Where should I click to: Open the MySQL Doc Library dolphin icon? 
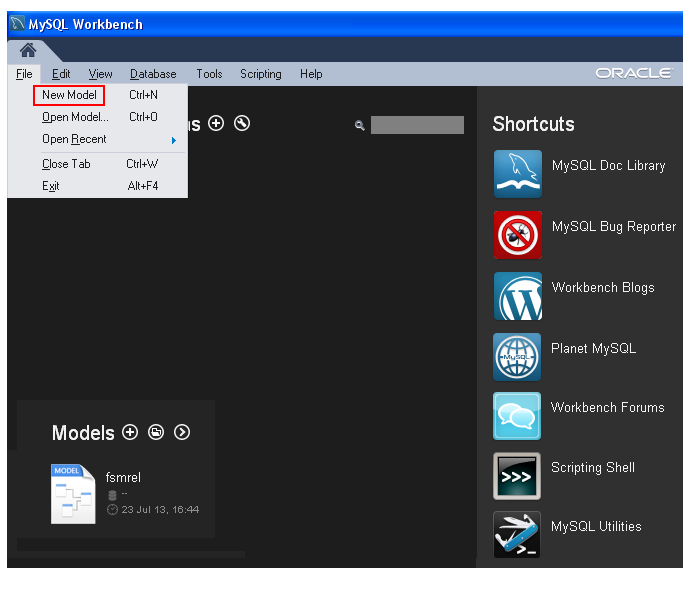pos(517,174)
